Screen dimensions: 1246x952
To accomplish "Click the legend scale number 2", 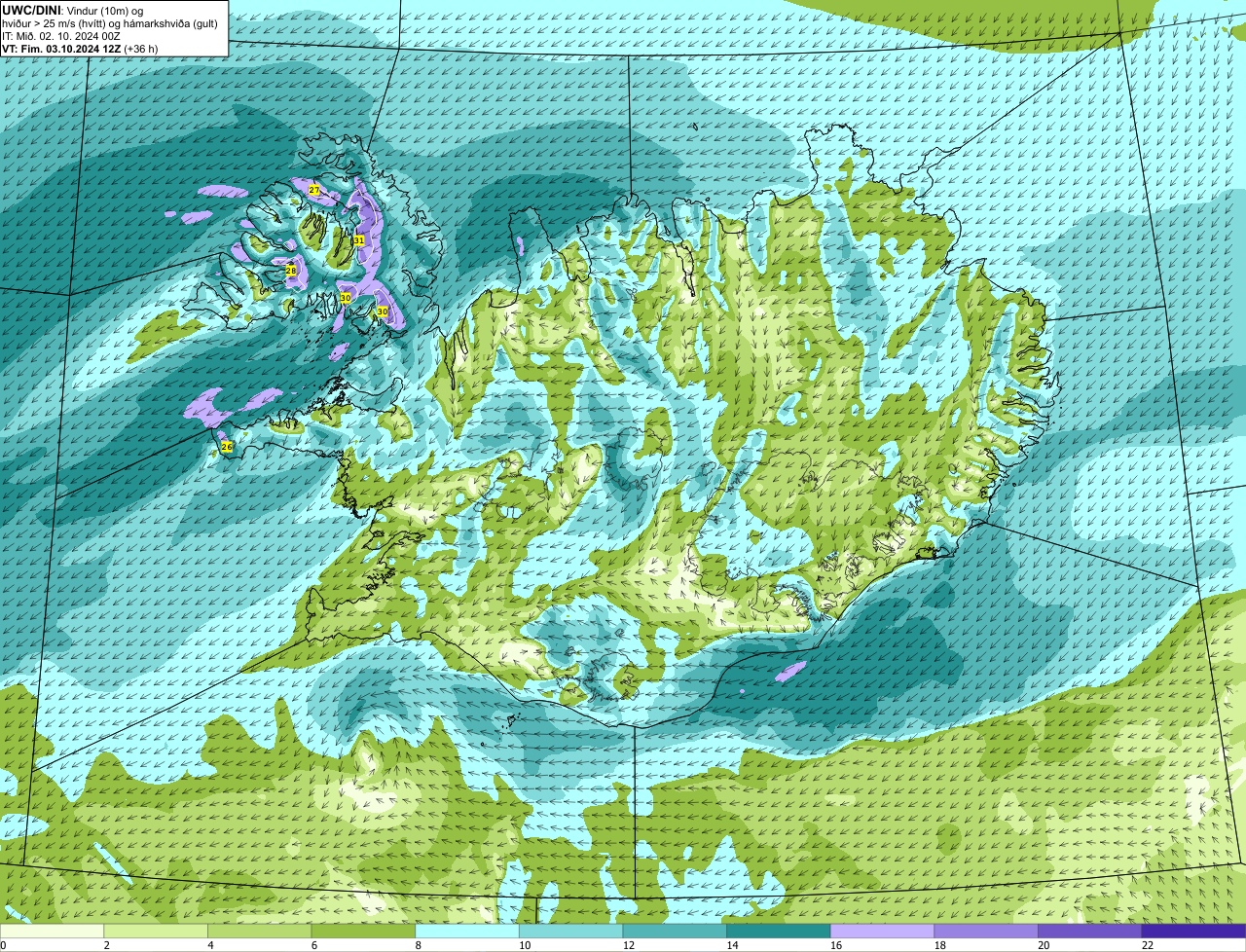I will (106, 945).
